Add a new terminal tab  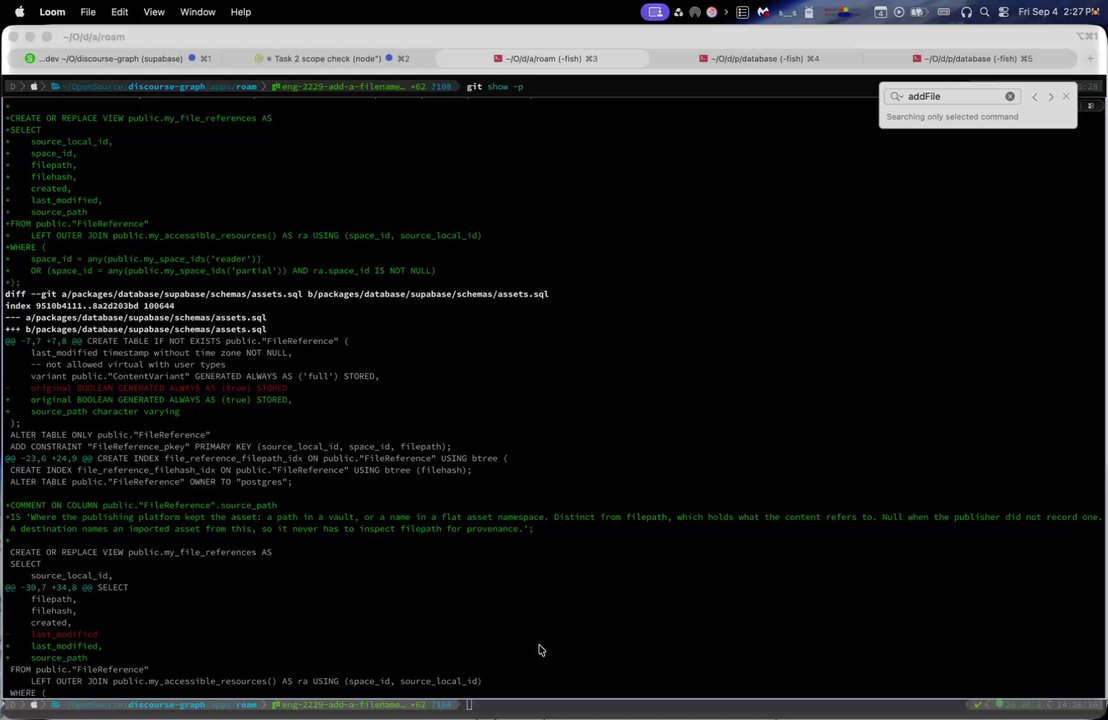(x=1090, y=59)
